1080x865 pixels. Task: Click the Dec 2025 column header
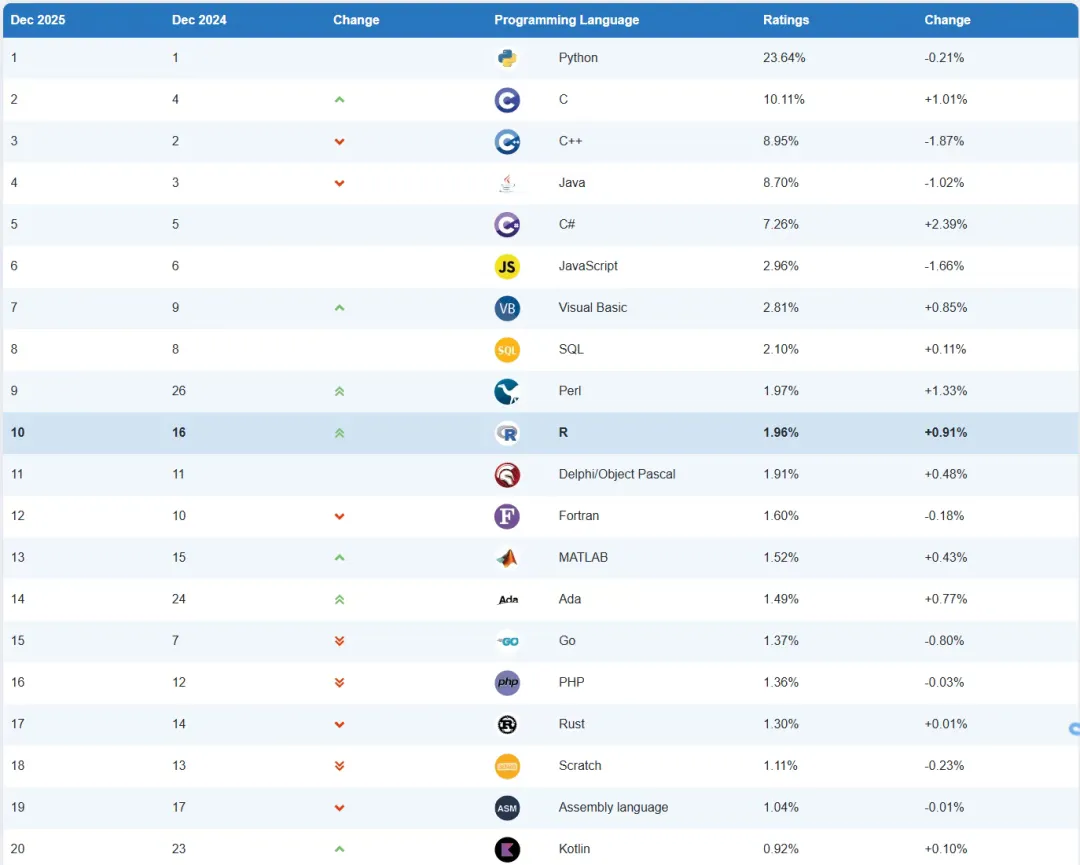[38, 20]
